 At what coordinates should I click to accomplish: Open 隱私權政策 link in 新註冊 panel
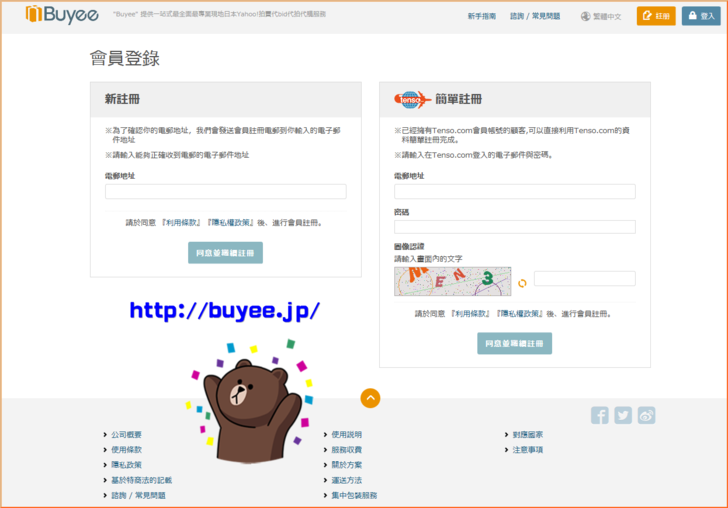231,223
